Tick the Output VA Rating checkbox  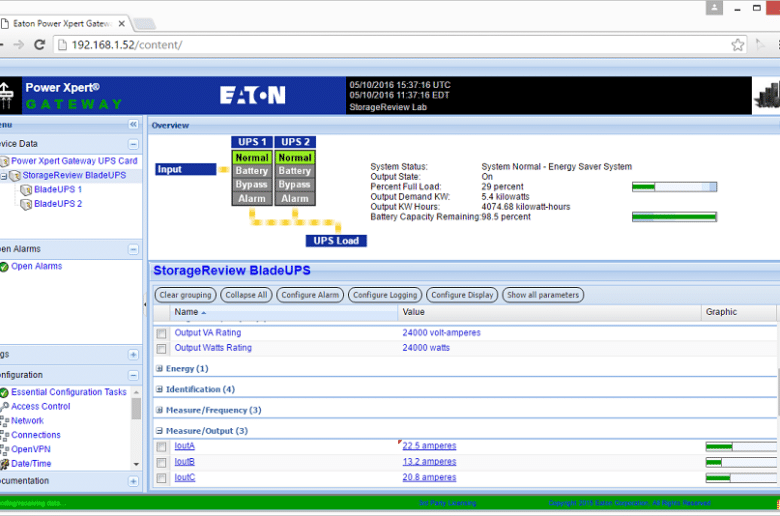(161, 333)
